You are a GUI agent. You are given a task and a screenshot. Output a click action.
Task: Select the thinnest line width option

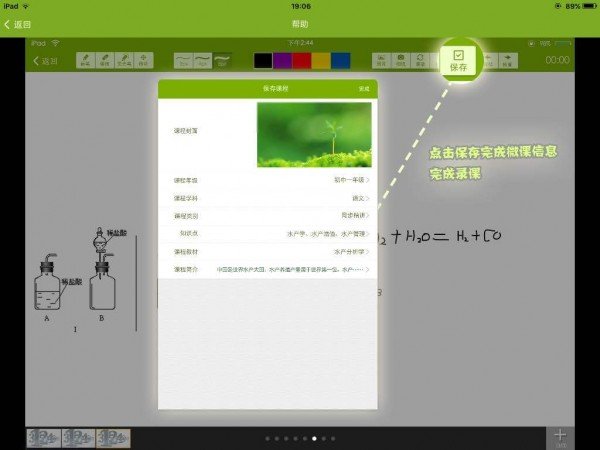click(183, 61)
